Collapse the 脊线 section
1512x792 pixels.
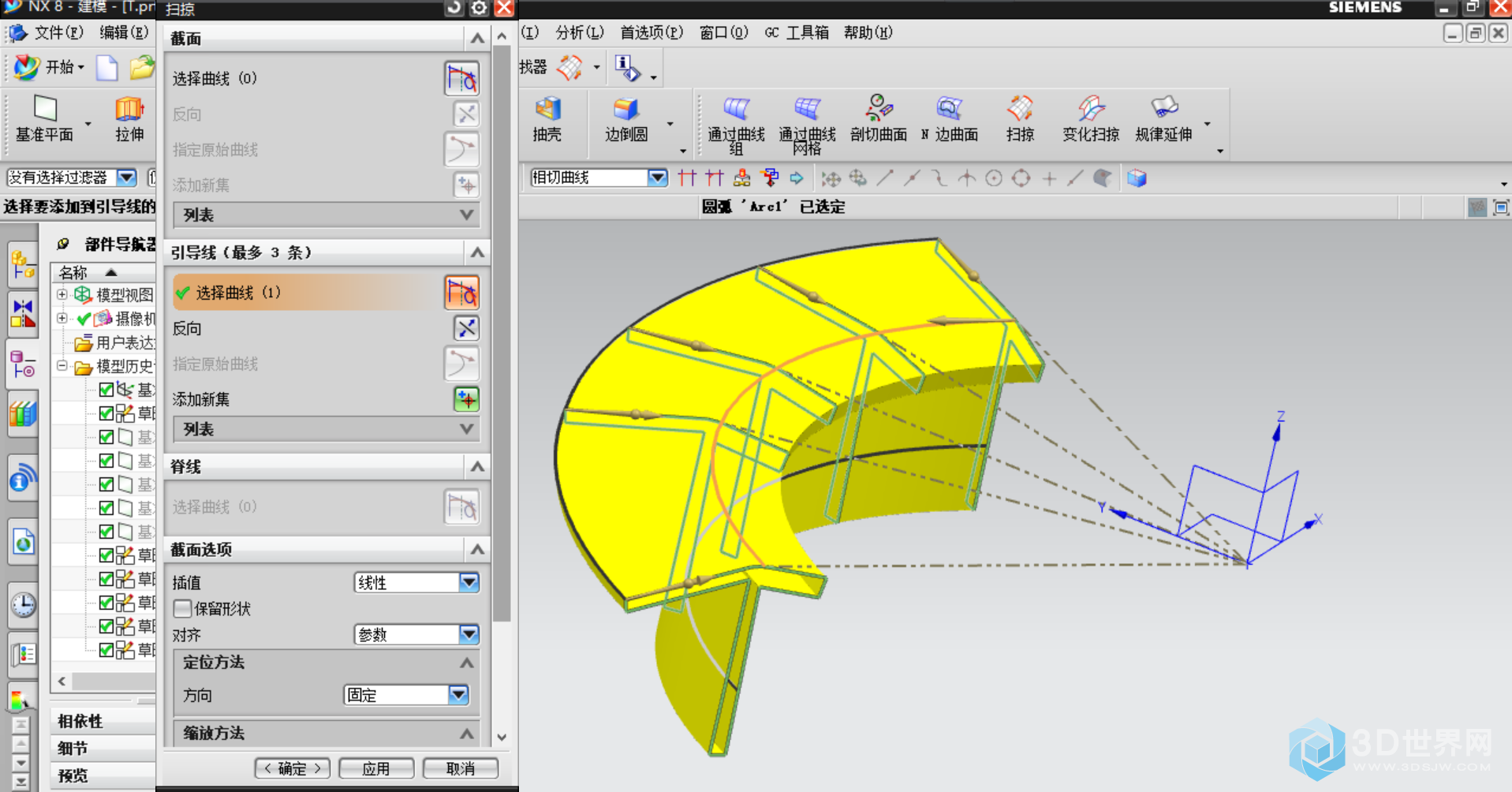[477, 466]
